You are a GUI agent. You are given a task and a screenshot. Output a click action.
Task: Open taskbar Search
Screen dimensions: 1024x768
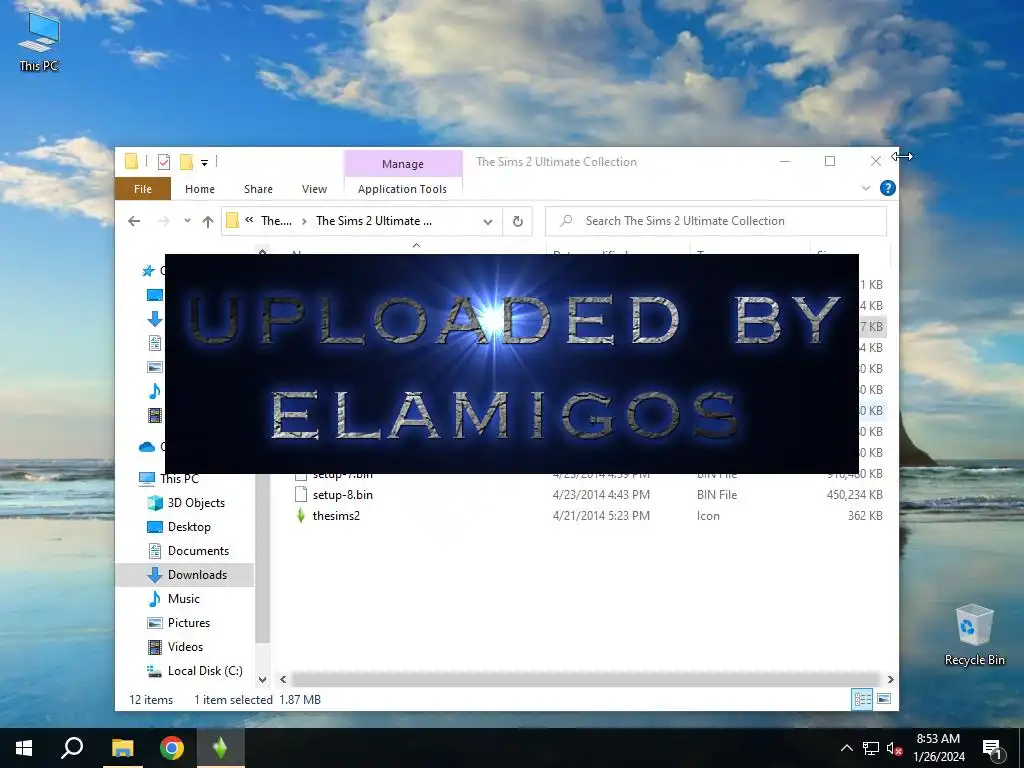click(72, 748)
